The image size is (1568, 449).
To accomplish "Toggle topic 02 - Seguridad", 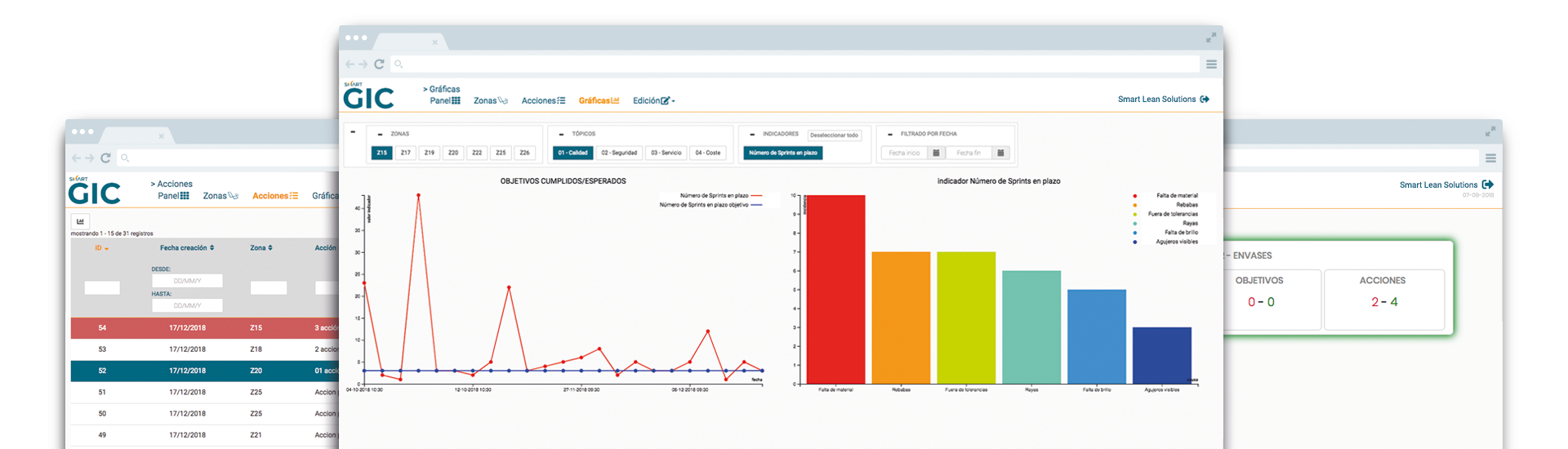I will point(619,153).
